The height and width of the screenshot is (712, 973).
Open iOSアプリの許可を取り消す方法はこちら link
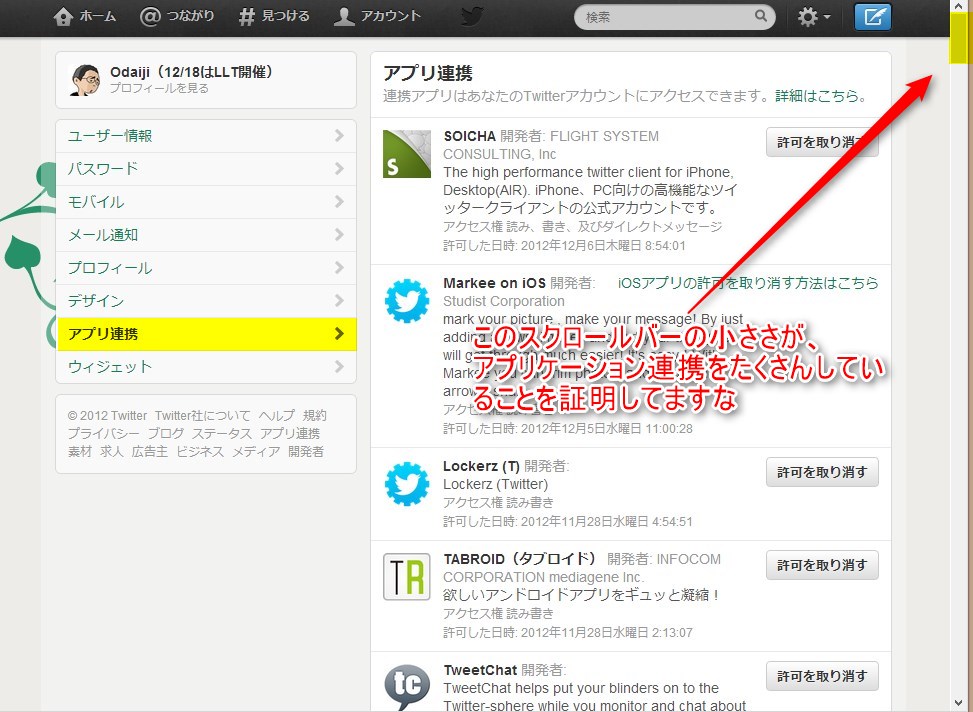(x=748, y=283)
